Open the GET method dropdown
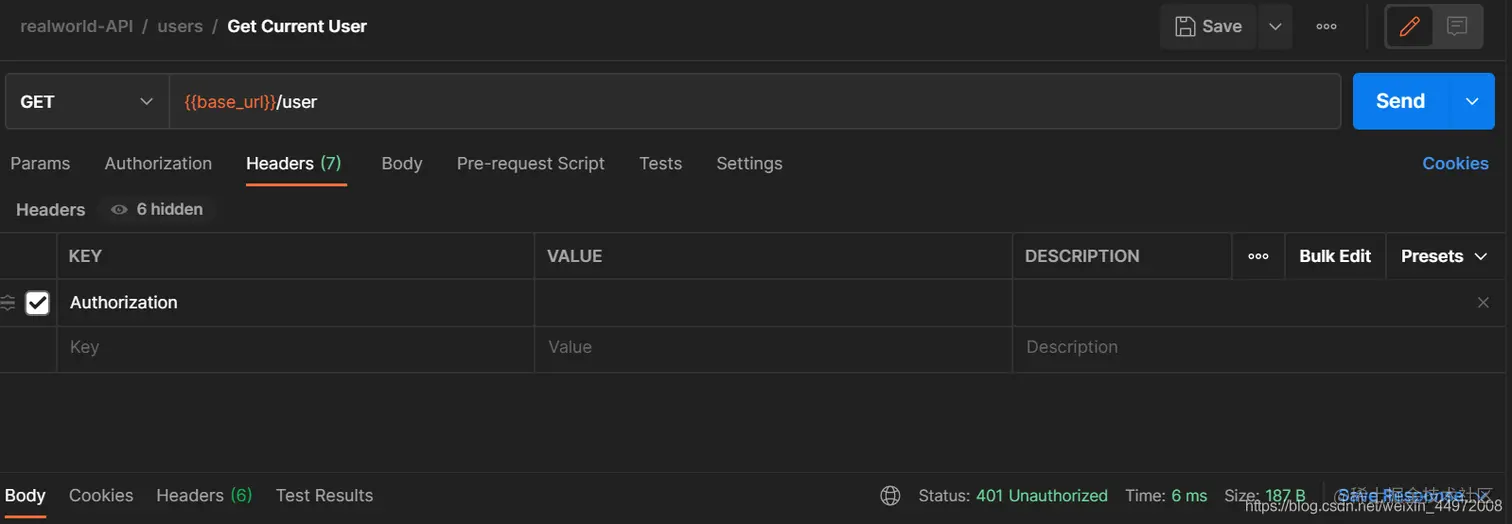The image size is (1512, 524). point(87,102)
